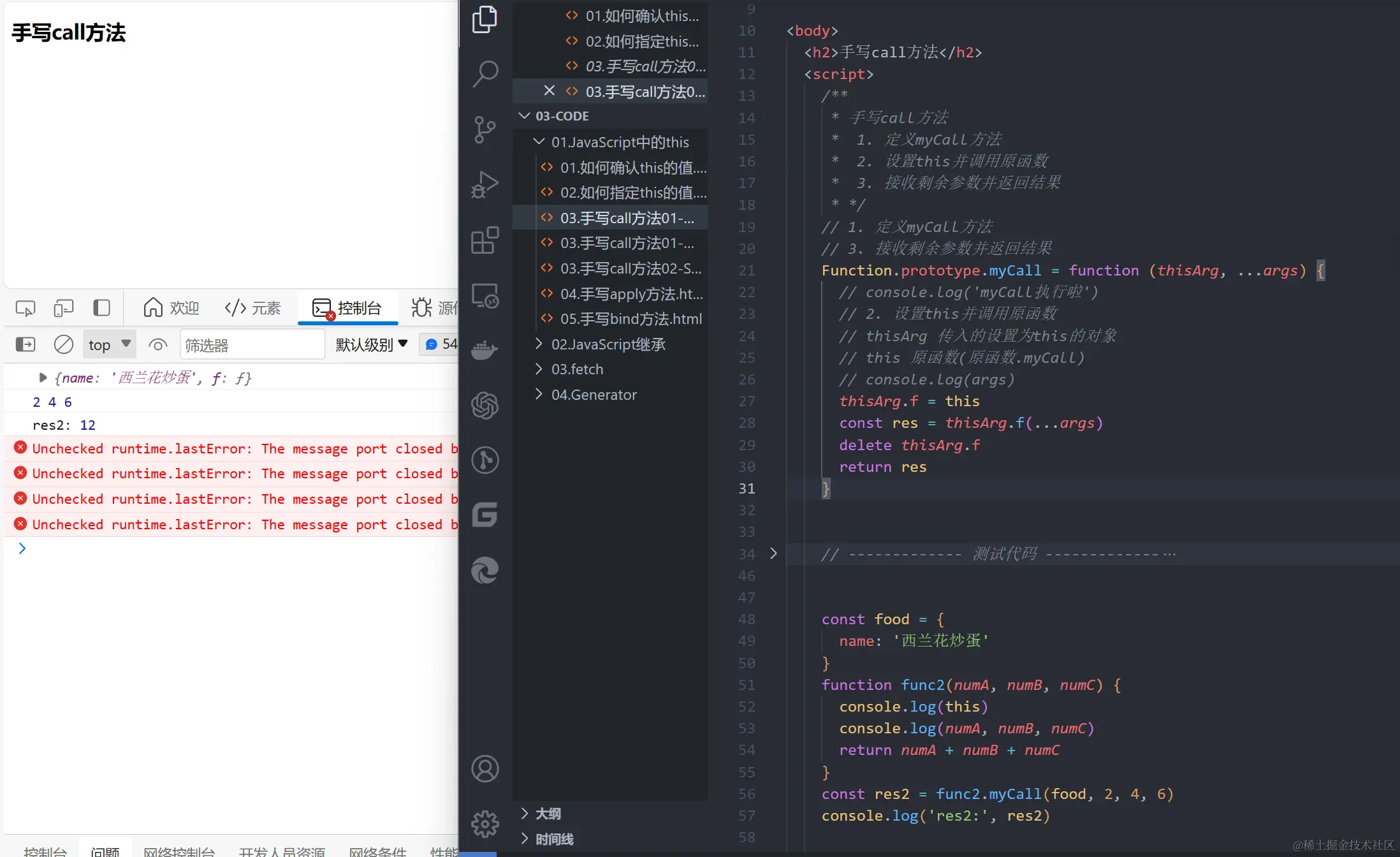Open Run and Debug view
Image resolution: width=1400 pixels, height=857 pixels.
[x=485, y=185]
